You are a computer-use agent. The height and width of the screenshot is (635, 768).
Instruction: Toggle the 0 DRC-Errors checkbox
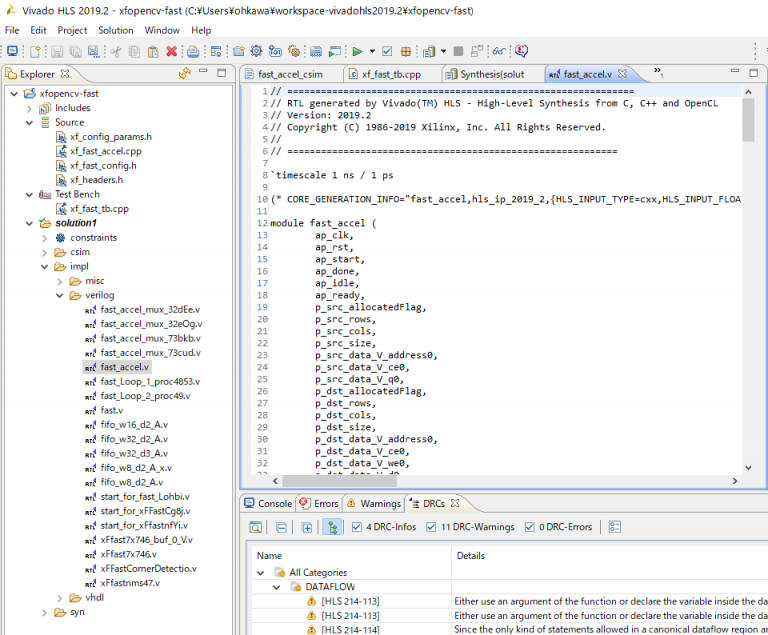click(528, 527)
